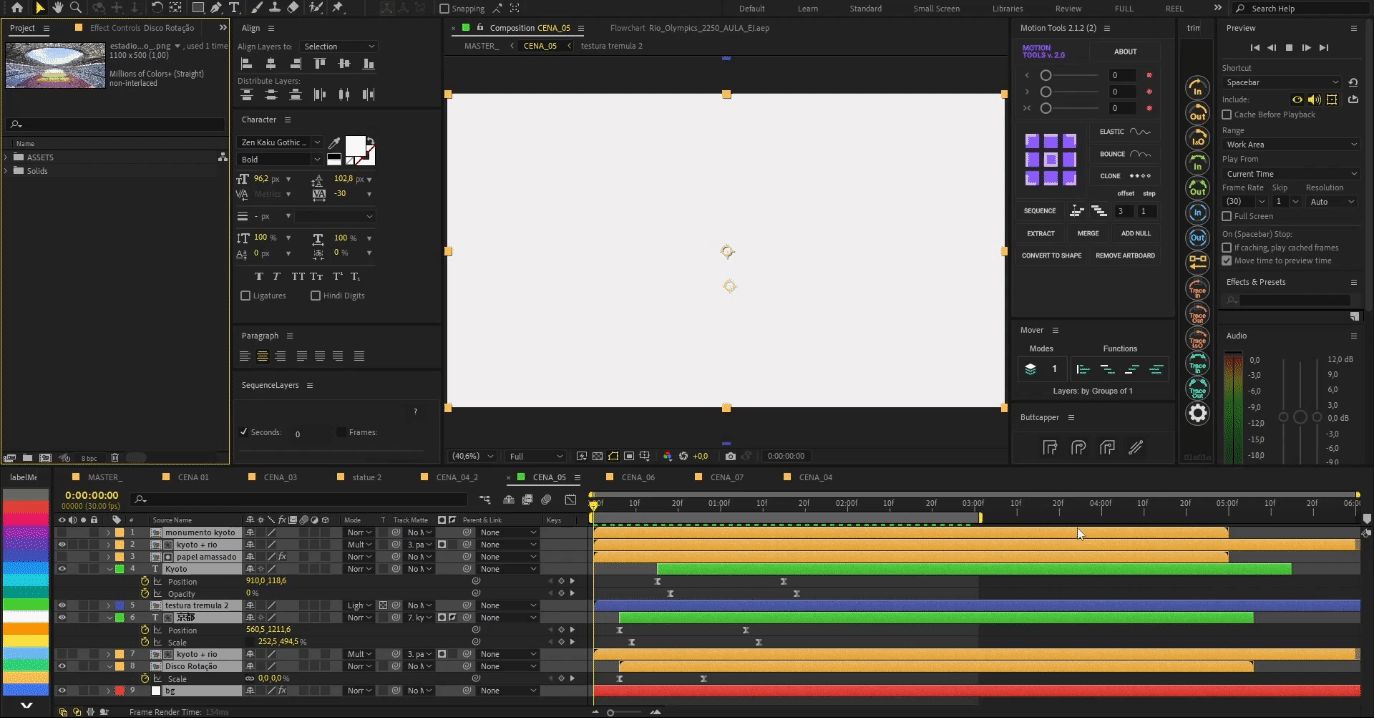This screenshot has height=718, width=1374.
Task: Click the timeline zoom slider at bottom
Action: pyautogui.click(x=626, y=712)
